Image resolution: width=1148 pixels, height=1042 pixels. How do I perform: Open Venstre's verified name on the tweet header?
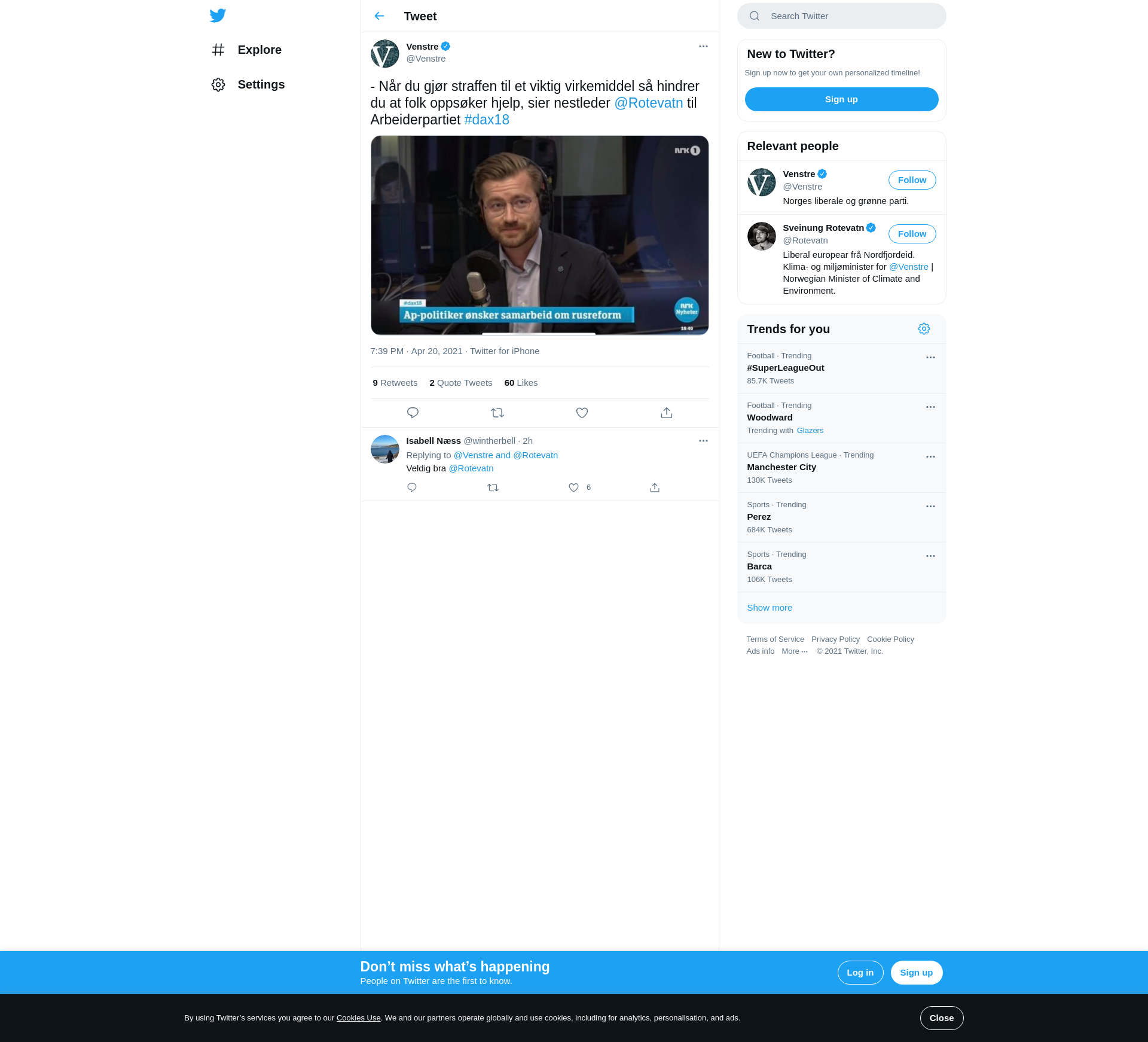point(428,47)
